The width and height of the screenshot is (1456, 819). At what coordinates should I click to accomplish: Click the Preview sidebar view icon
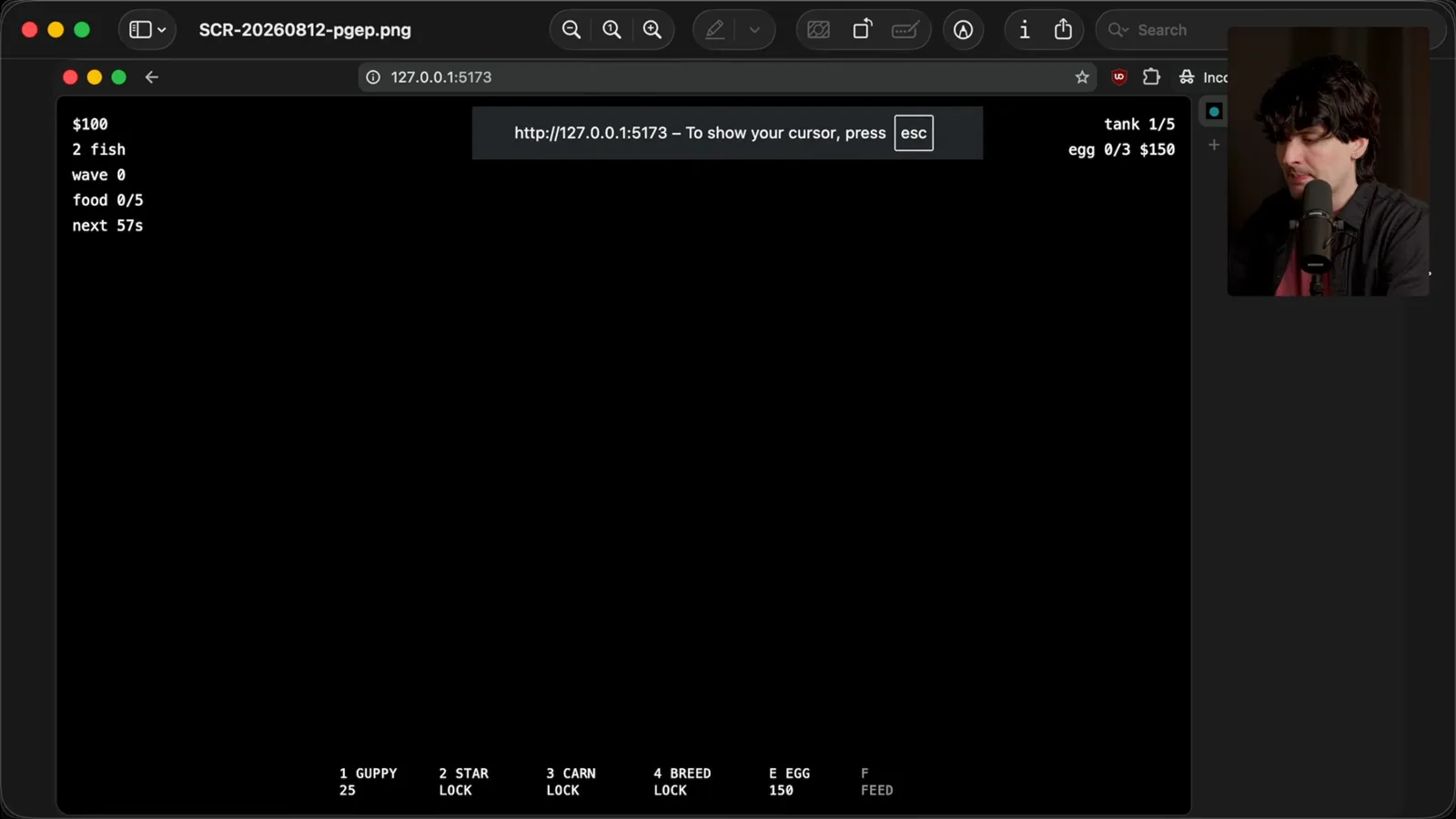tap(139, 30)
